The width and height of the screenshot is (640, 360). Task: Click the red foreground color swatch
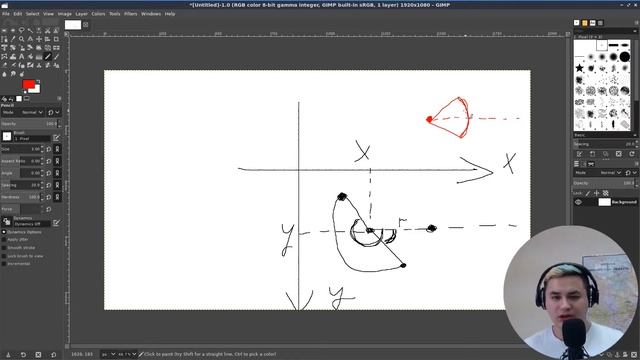[x=28, y=84]
